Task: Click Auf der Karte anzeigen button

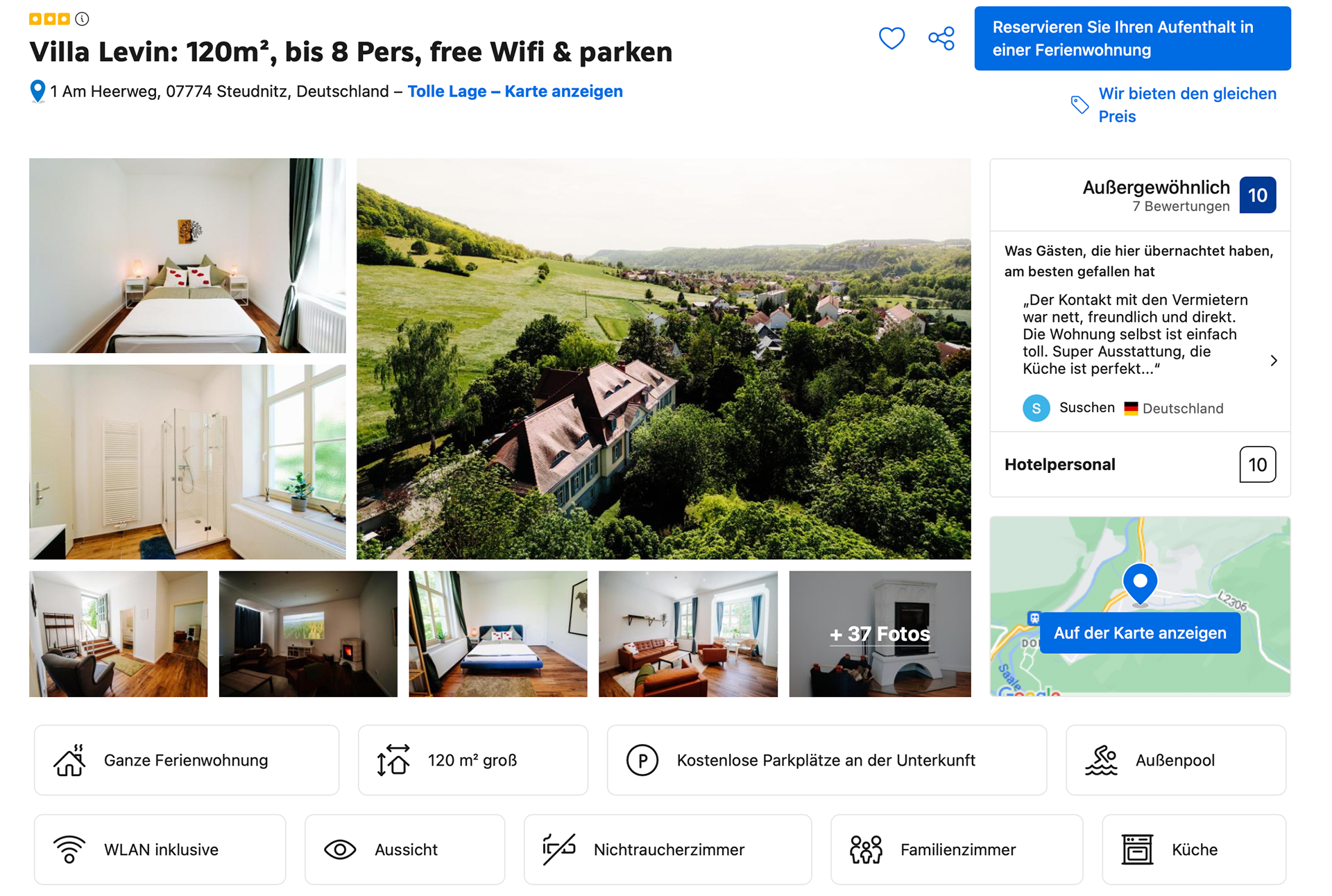Action: click(x=1140, y=632)
